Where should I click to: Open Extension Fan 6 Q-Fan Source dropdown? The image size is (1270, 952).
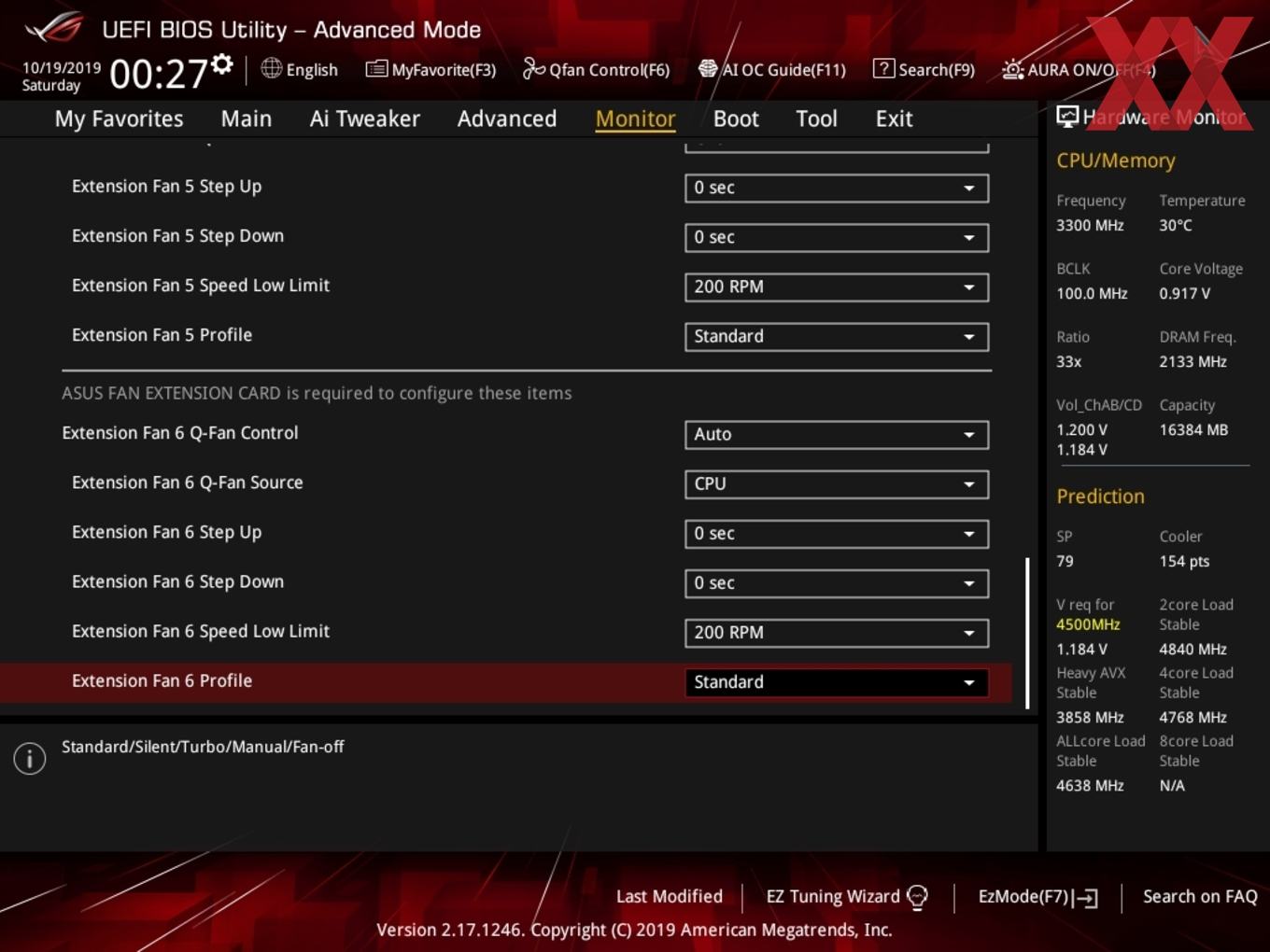(x=837, y=483)
